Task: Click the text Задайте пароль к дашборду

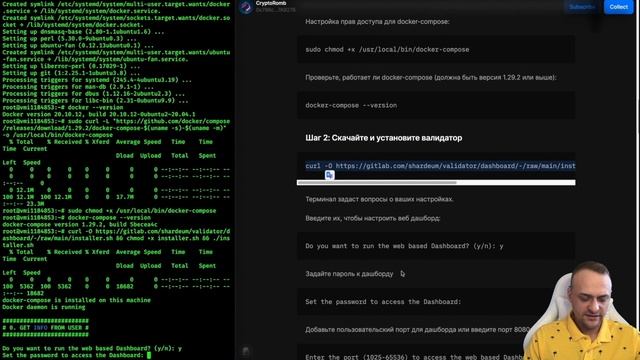Action: (x=349, y=274)
